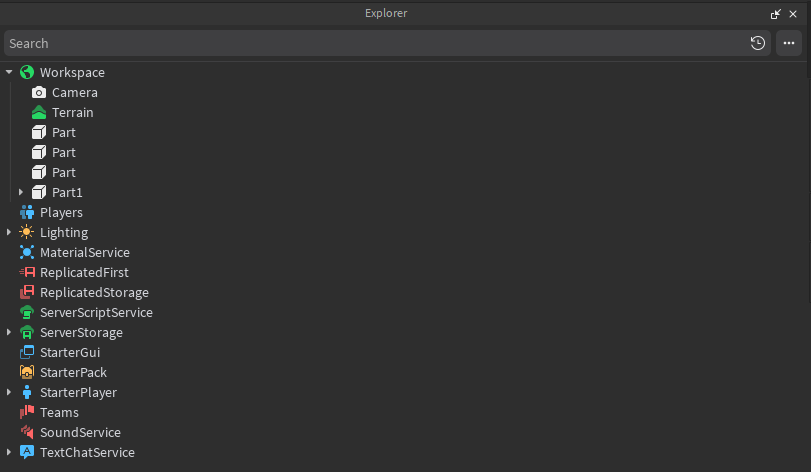Select ServerScriptService in the tree

[x=96, y=312]
